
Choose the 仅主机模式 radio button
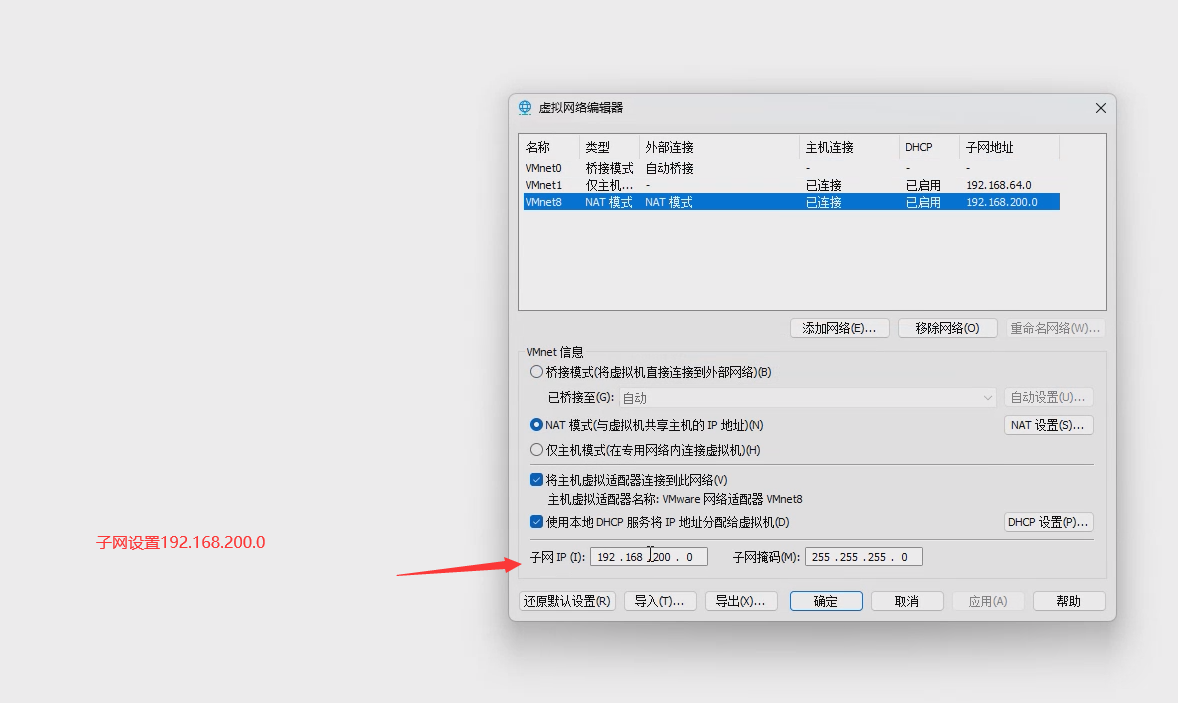(537, 450)
